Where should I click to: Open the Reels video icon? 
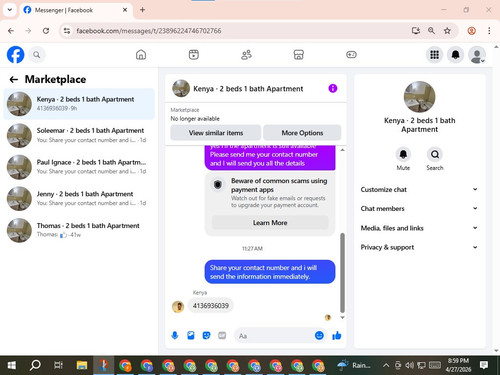(x=194, y=55)
